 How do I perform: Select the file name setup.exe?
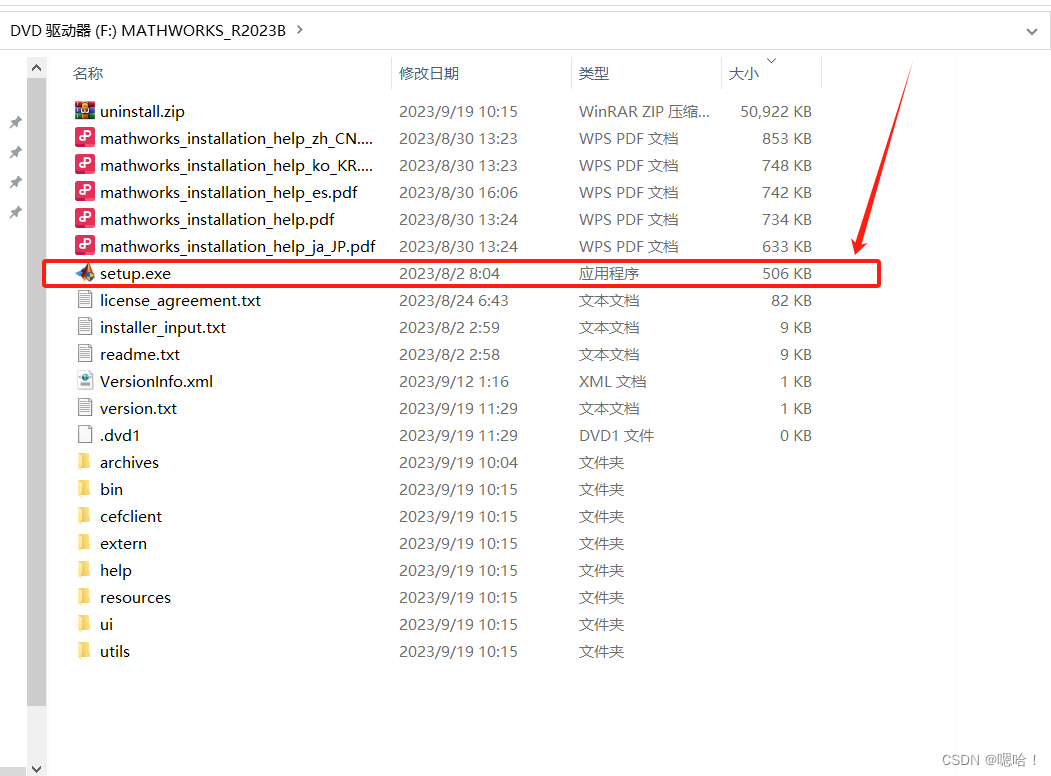[135, 273]
